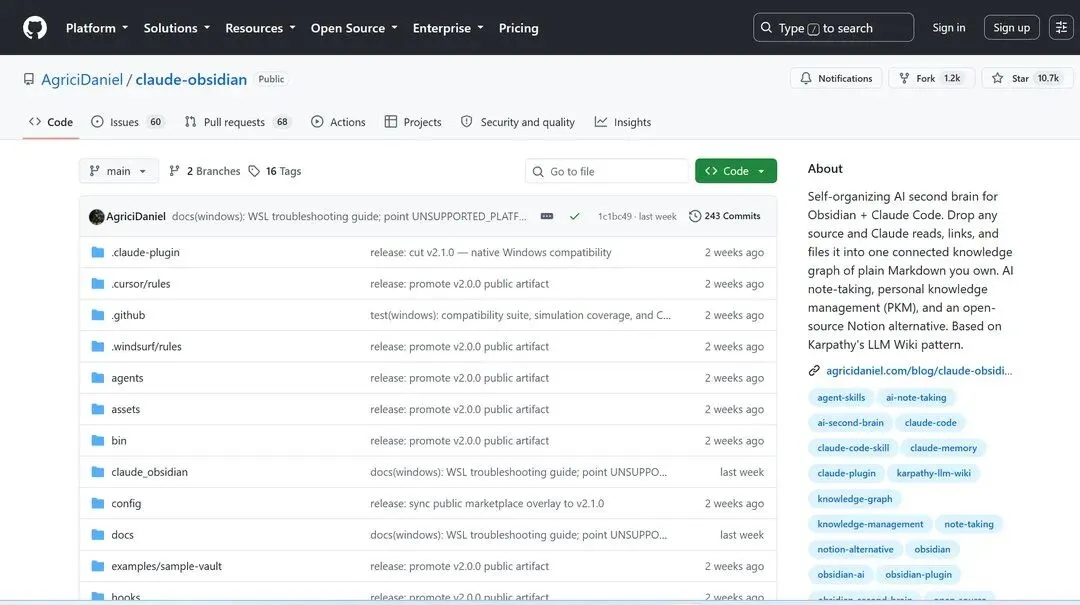Click the obsidian-plugin topic tag
1080x605 pixels.
pyautogui.click(x=918, y=575)
